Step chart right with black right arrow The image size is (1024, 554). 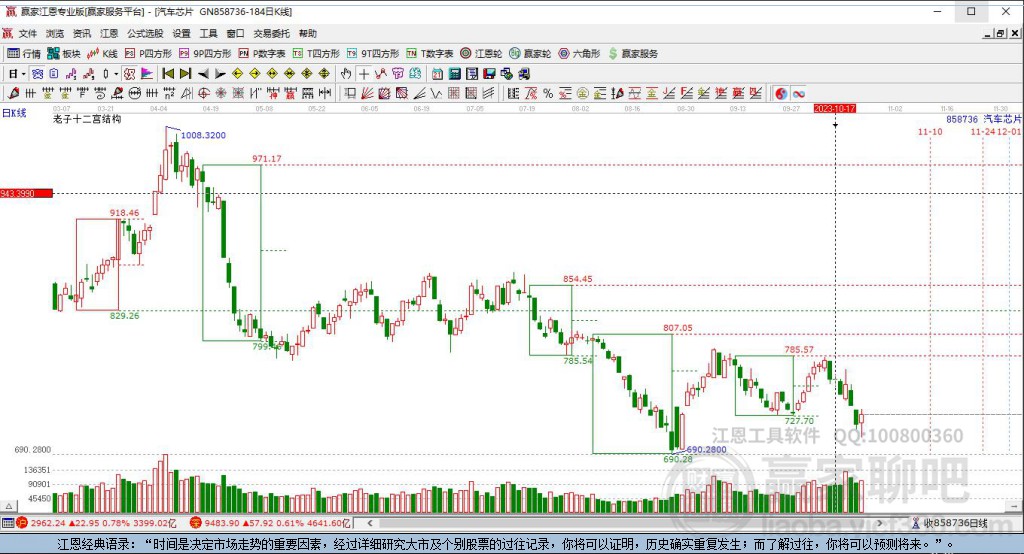click(220, 74)
